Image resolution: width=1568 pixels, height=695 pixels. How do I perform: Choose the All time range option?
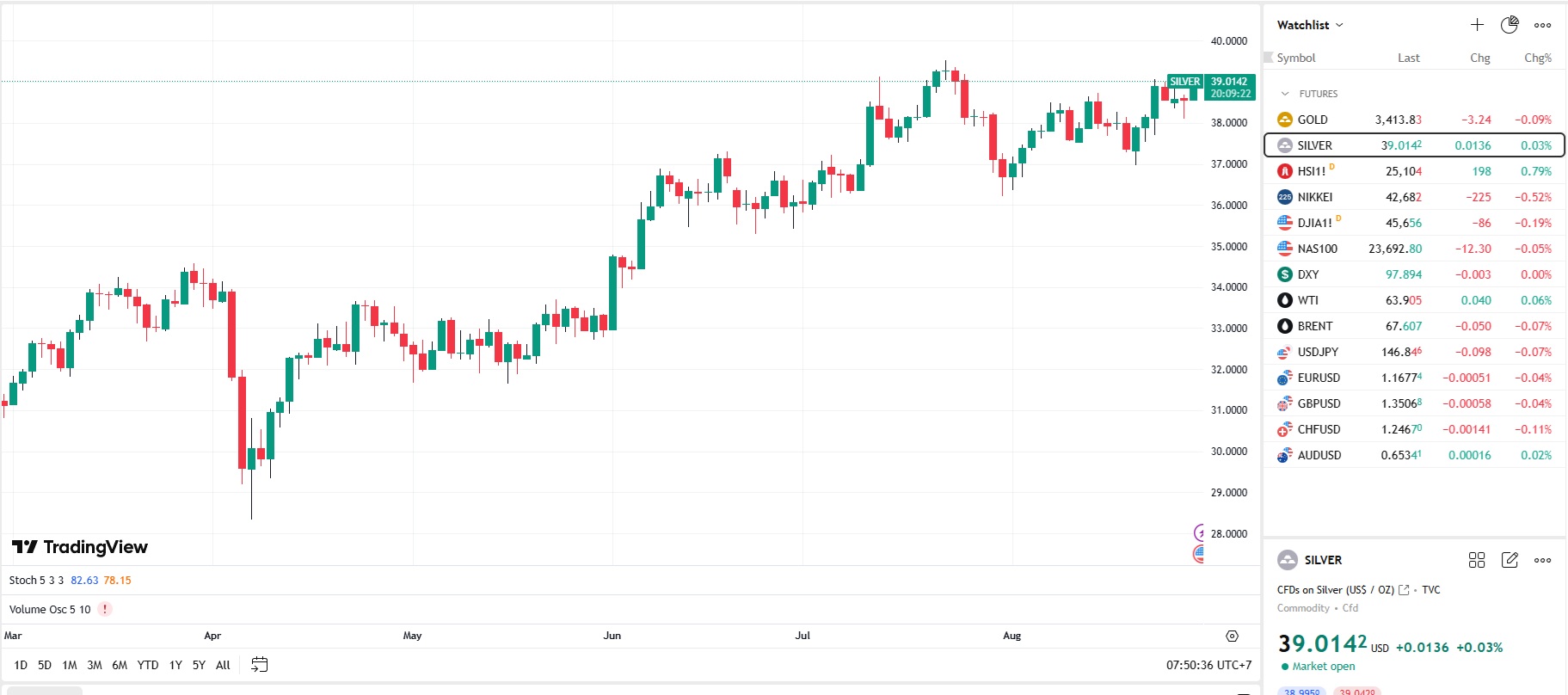coord(223,665)
